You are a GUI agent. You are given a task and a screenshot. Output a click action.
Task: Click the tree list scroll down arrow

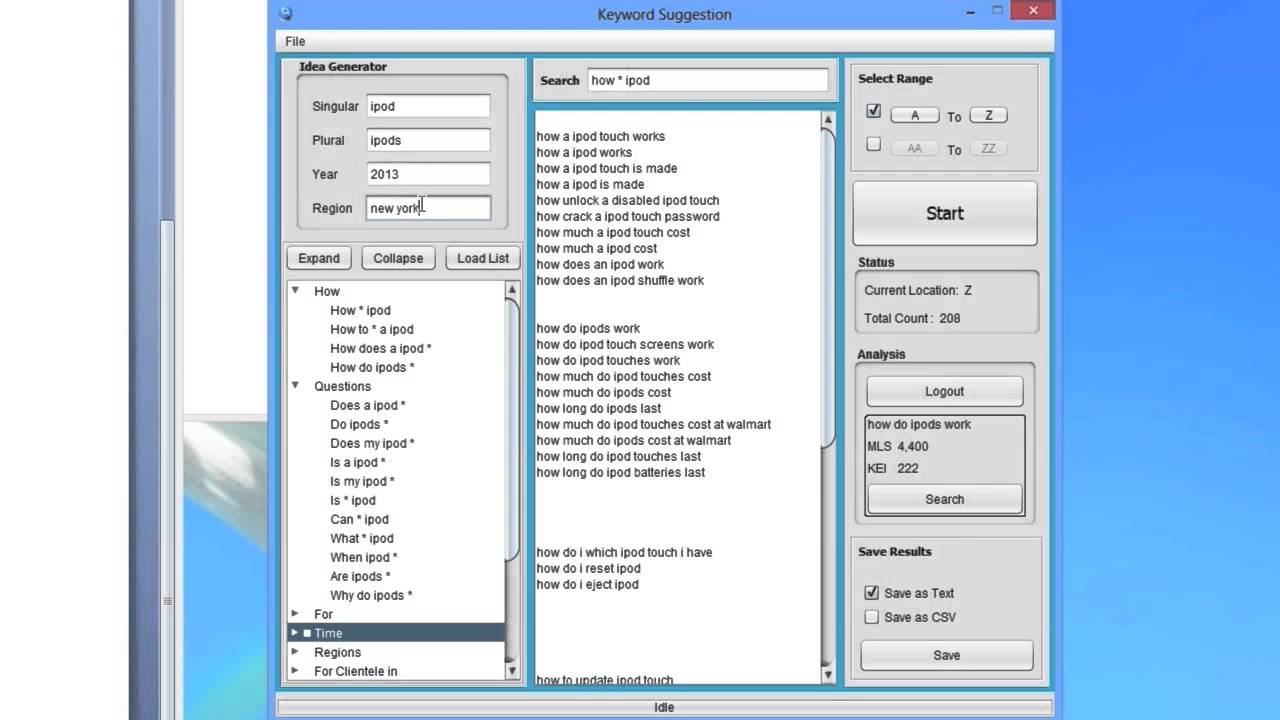click(x=512, y=672)
